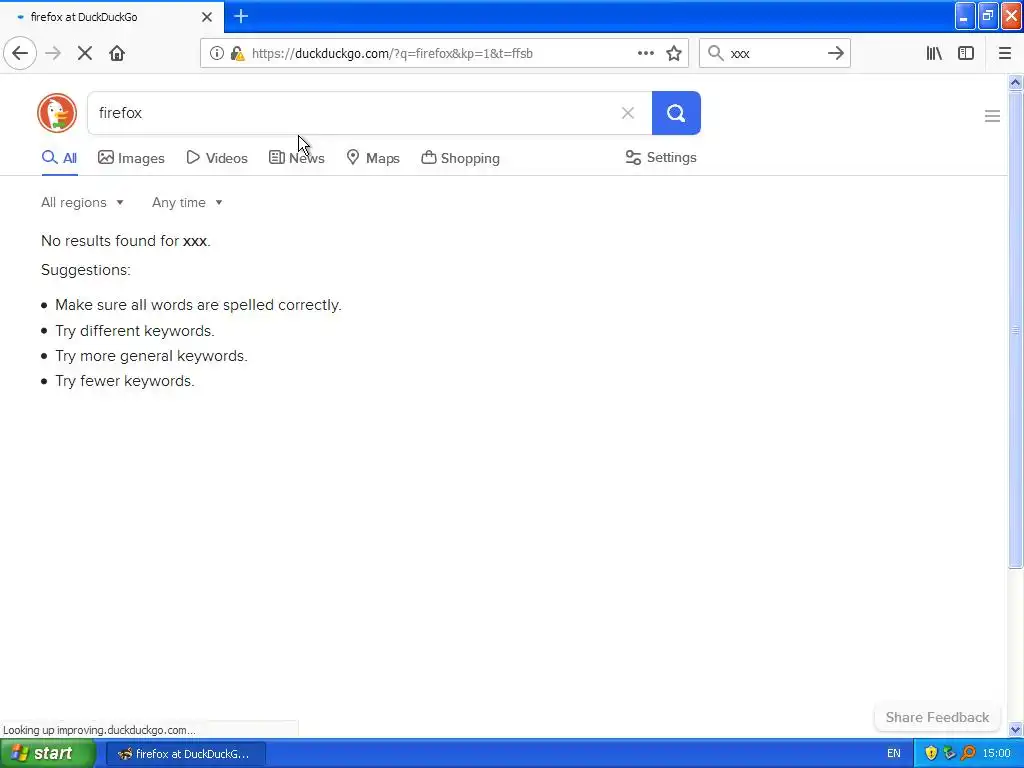Image resolution: width=1024 pixels, height=768 pixels.
Task: Click scrollbar up arrow
Action: (1016, 82)
